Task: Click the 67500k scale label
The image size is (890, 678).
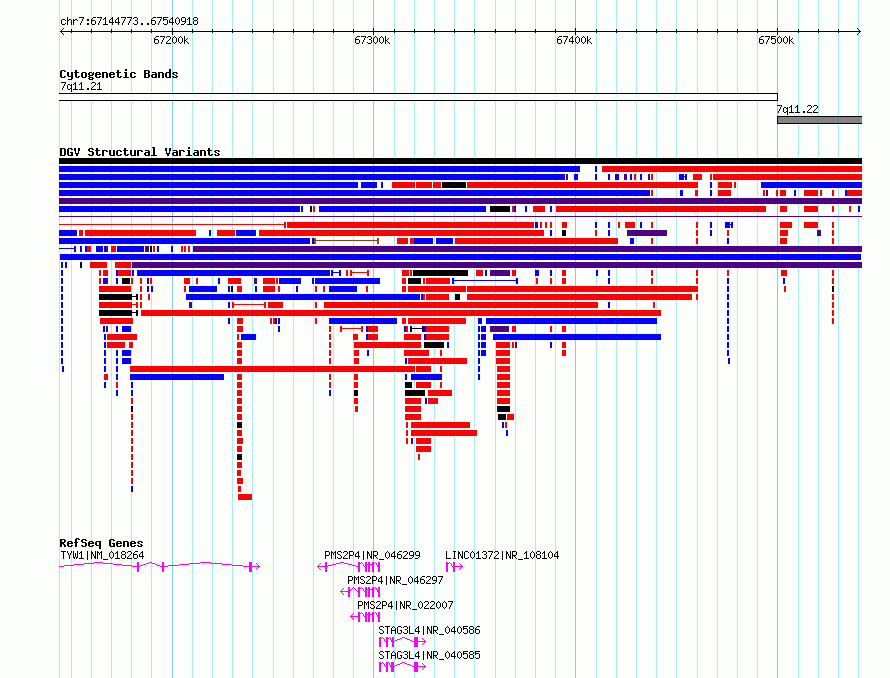Action: [776, 40]
